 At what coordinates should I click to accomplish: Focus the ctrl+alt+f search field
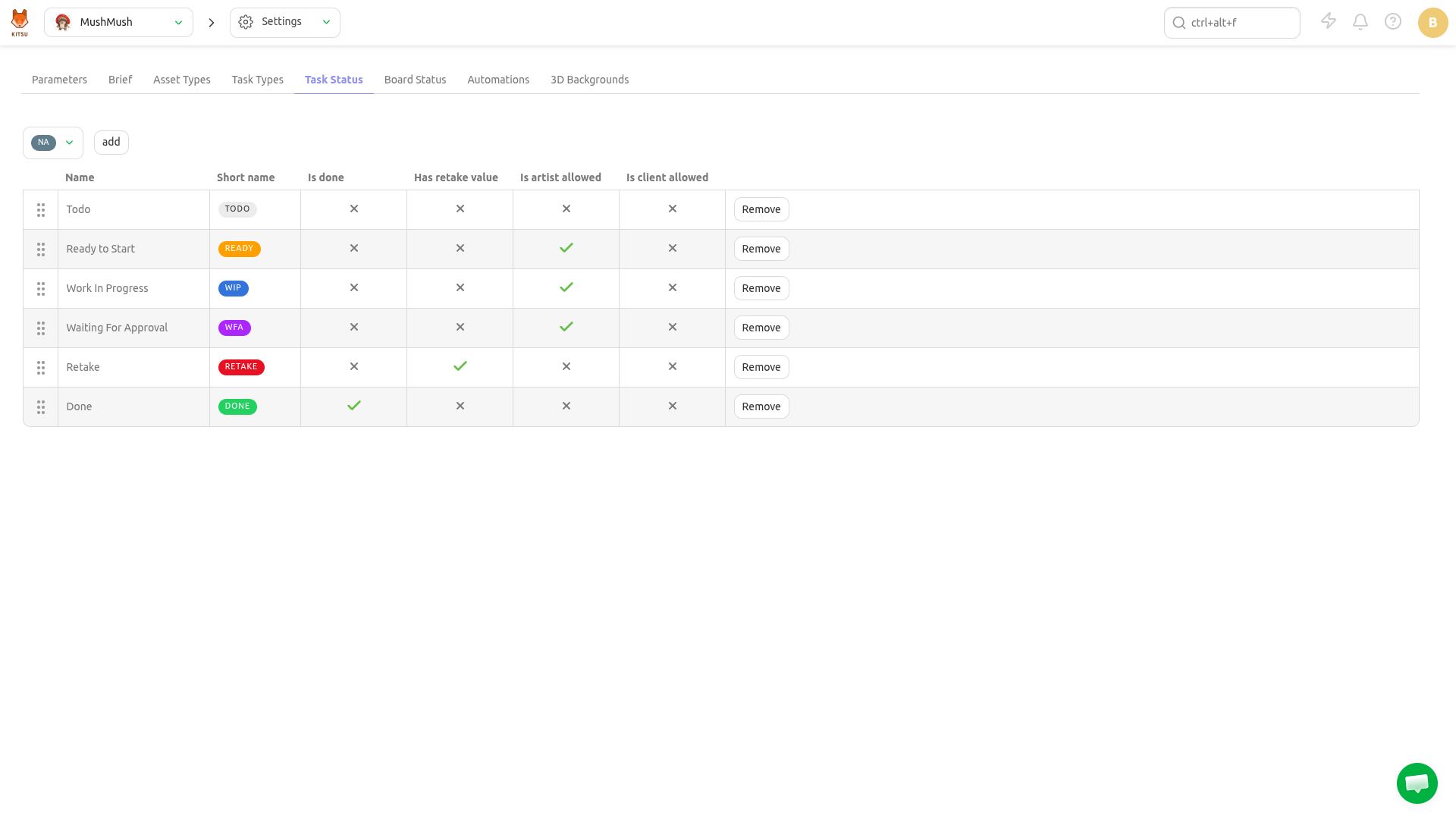pos(1232,23)
